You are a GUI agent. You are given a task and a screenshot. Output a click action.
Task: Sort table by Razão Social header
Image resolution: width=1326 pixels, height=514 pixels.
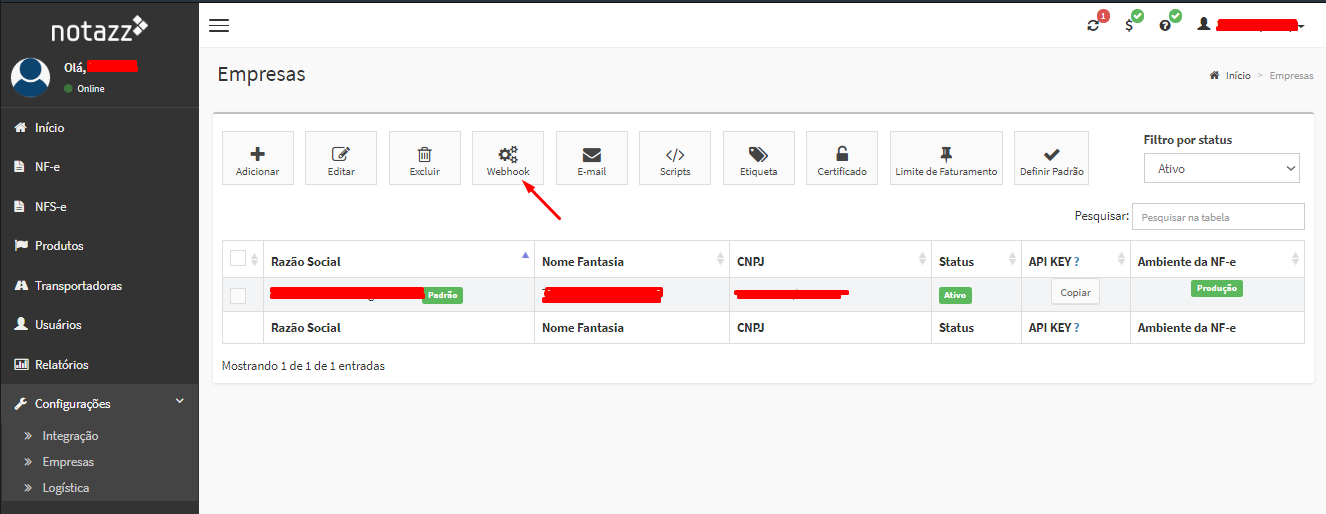[399, 261]
